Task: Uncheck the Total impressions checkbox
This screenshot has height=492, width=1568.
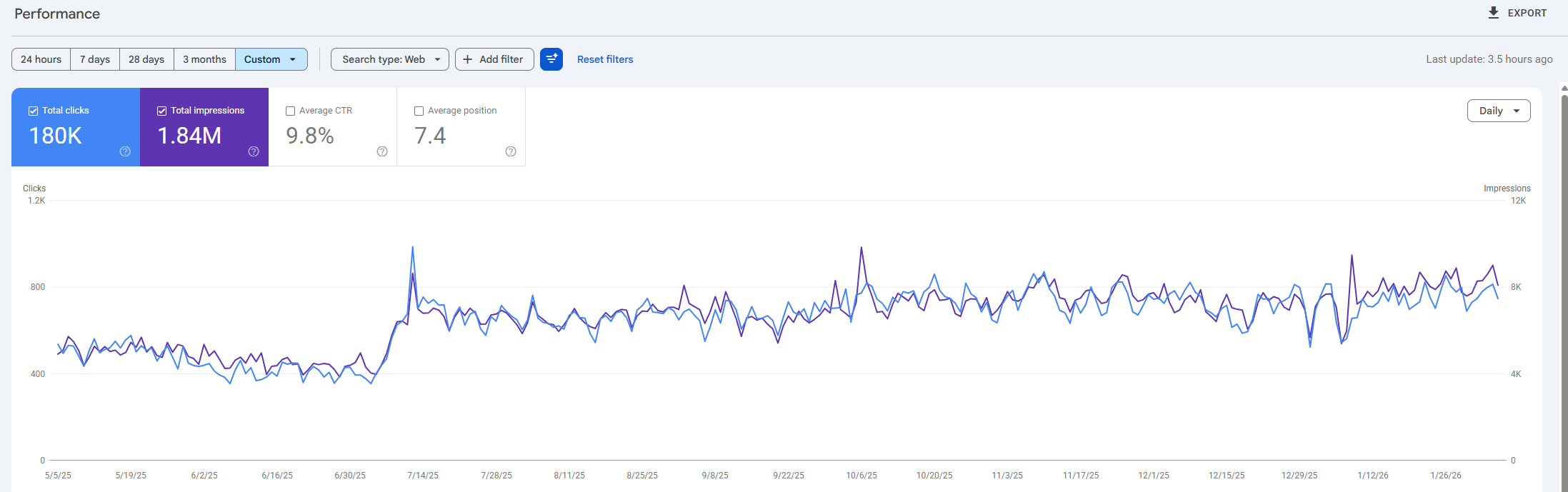Action: tap(161, 111)
